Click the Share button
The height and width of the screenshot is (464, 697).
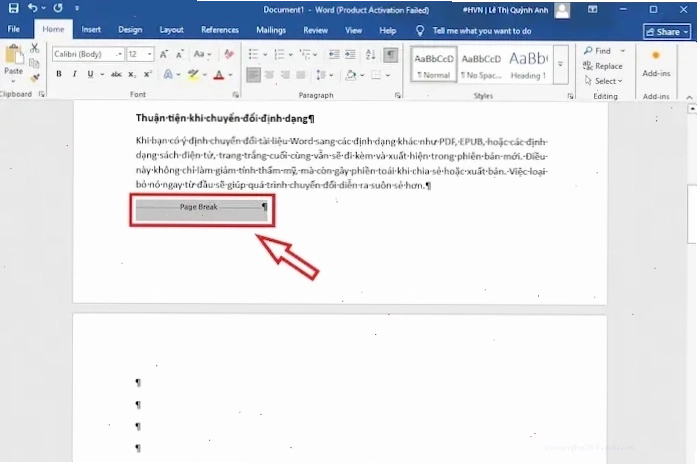pyautogui.click(x=666, y=32)
